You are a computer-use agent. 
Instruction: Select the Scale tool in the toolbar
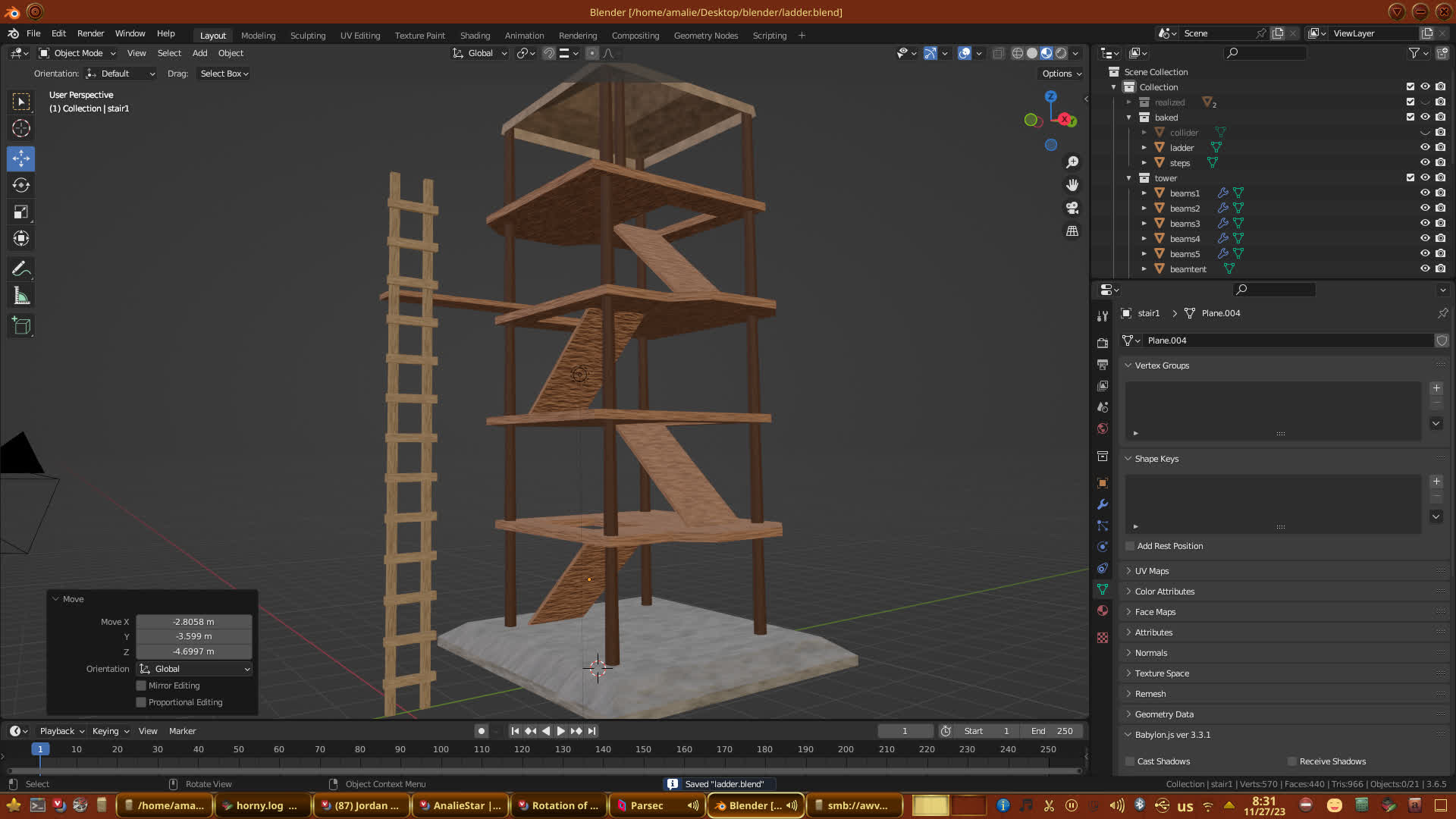(21, 212)
